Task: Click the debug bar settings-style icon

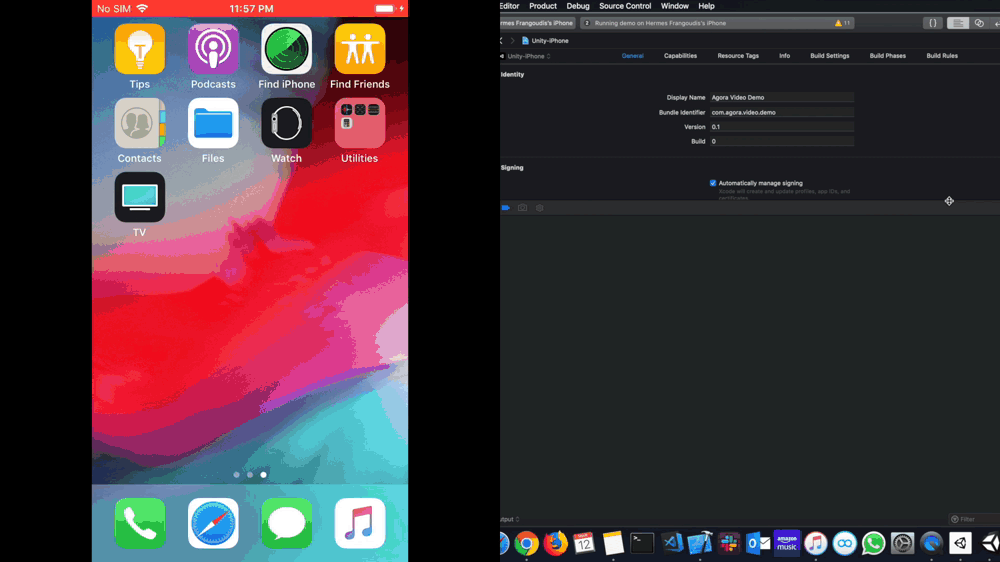Action: coord(540,208)
